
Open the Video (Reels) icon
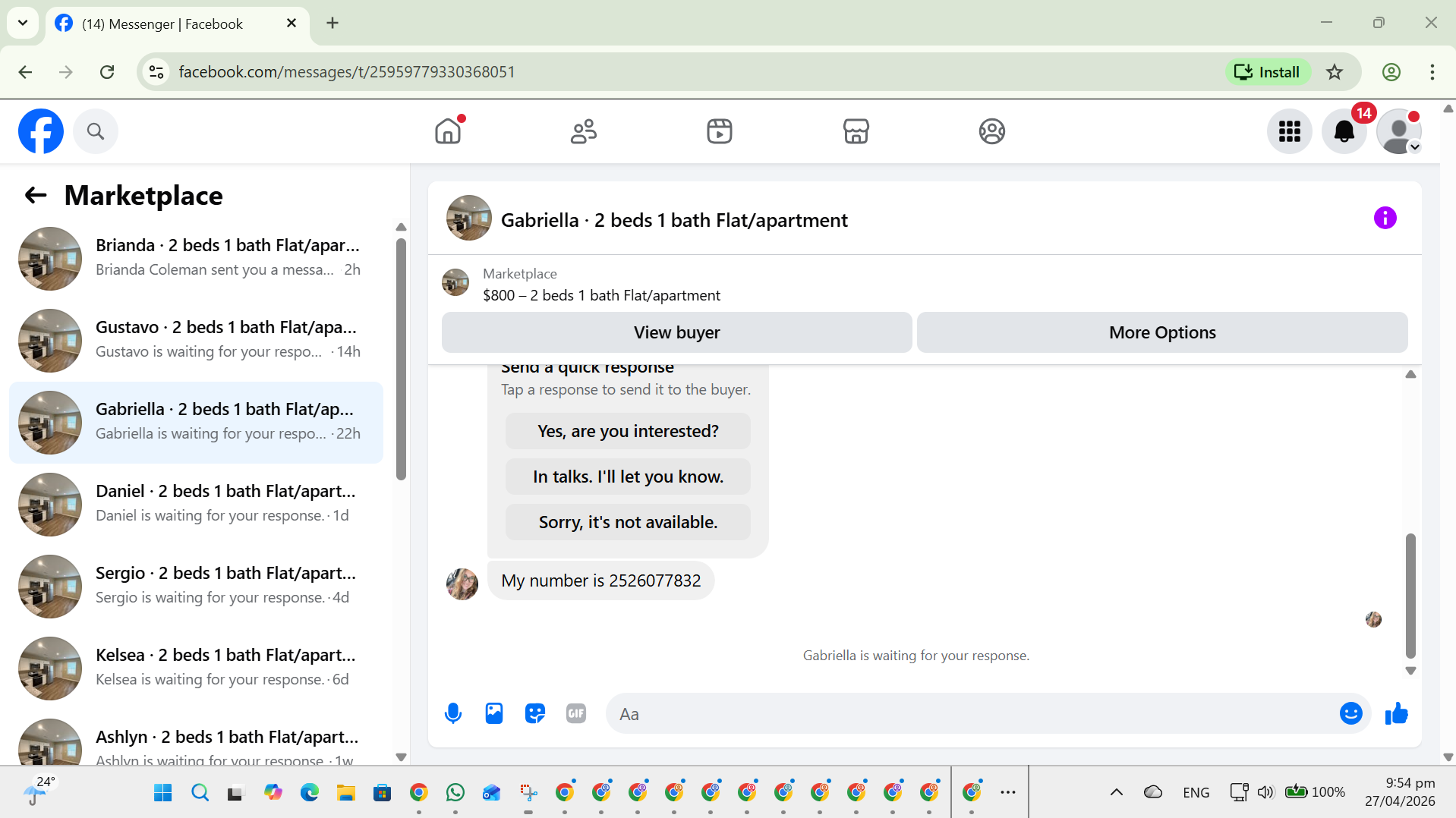click(720, 131)
